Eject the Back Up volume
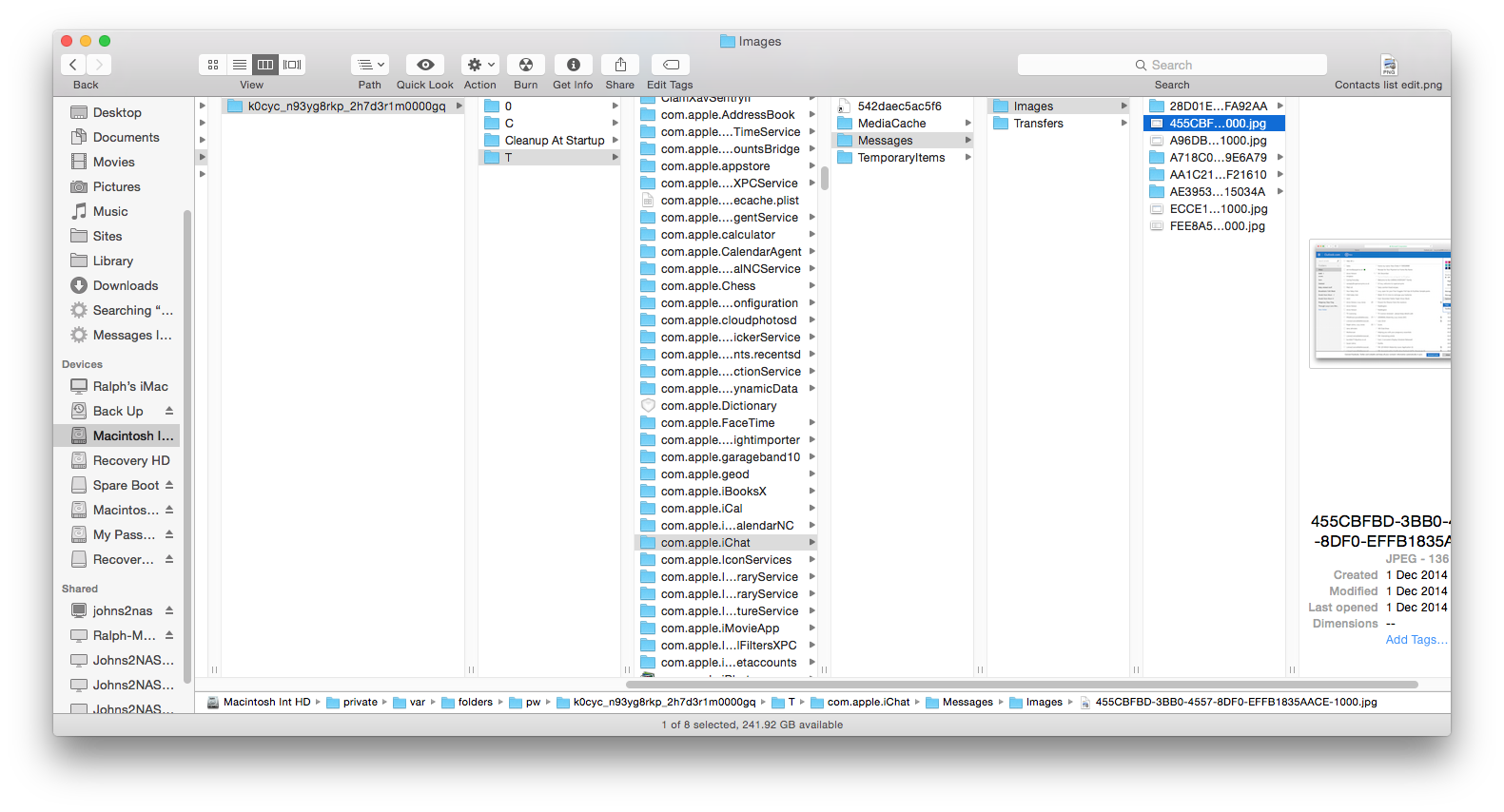This screenshot has height=812, width=1504. (169, 411)
